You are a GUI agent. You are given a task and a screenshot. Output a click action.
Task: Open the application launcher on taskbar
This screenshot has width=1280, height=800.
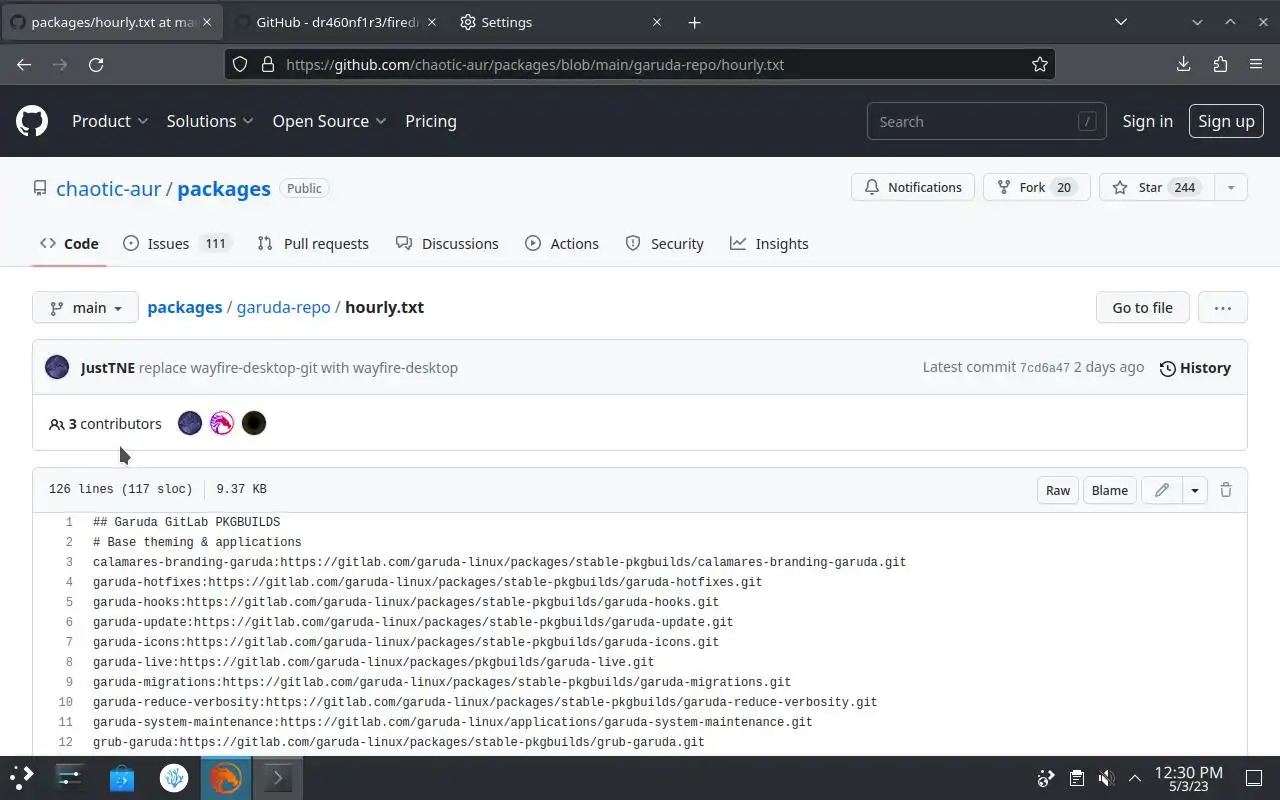(x=22, y=777)
